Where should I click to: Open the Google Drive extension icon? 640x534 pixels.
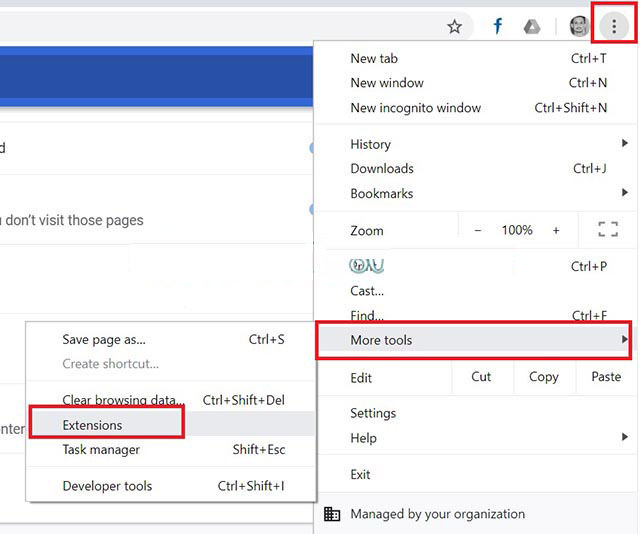pyautogui.click(x=532, y=27)
